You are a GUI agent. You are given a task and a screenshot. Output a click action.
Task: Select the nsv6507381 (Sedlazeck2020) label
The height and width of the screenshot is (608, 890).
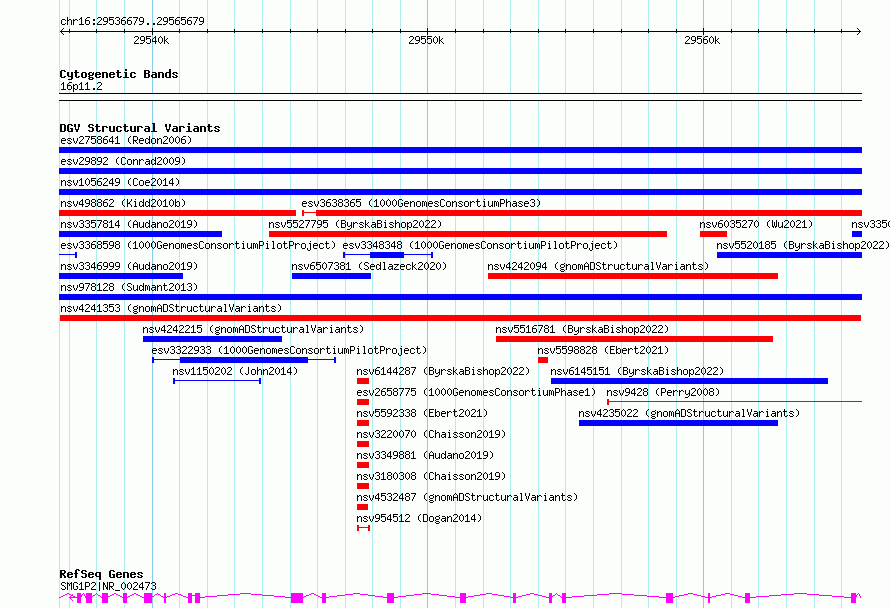tap(369, 266)
